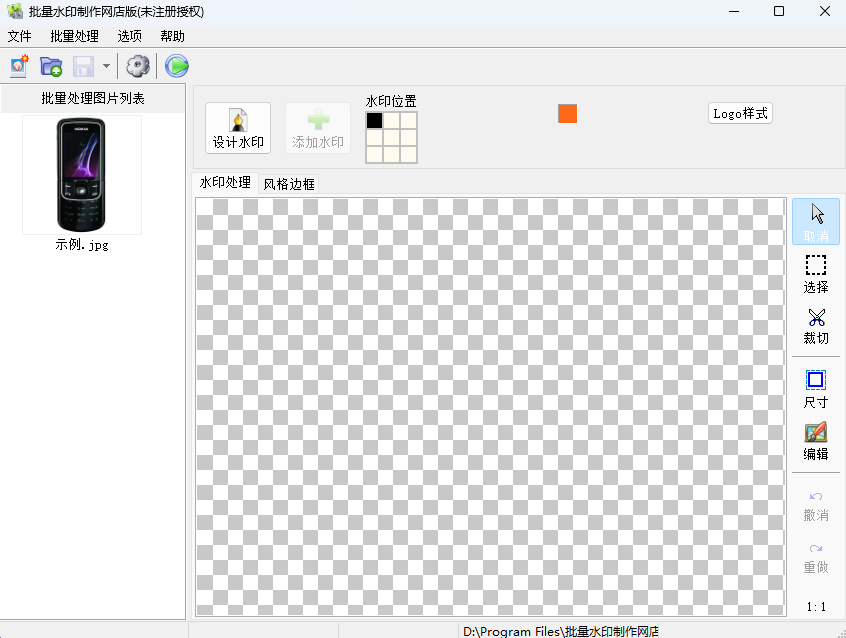The width and height of the screenshot is (846, 638).
Task: Select the 取消 pointer tool
Action: pyautogui.click(x=816, y=221)
